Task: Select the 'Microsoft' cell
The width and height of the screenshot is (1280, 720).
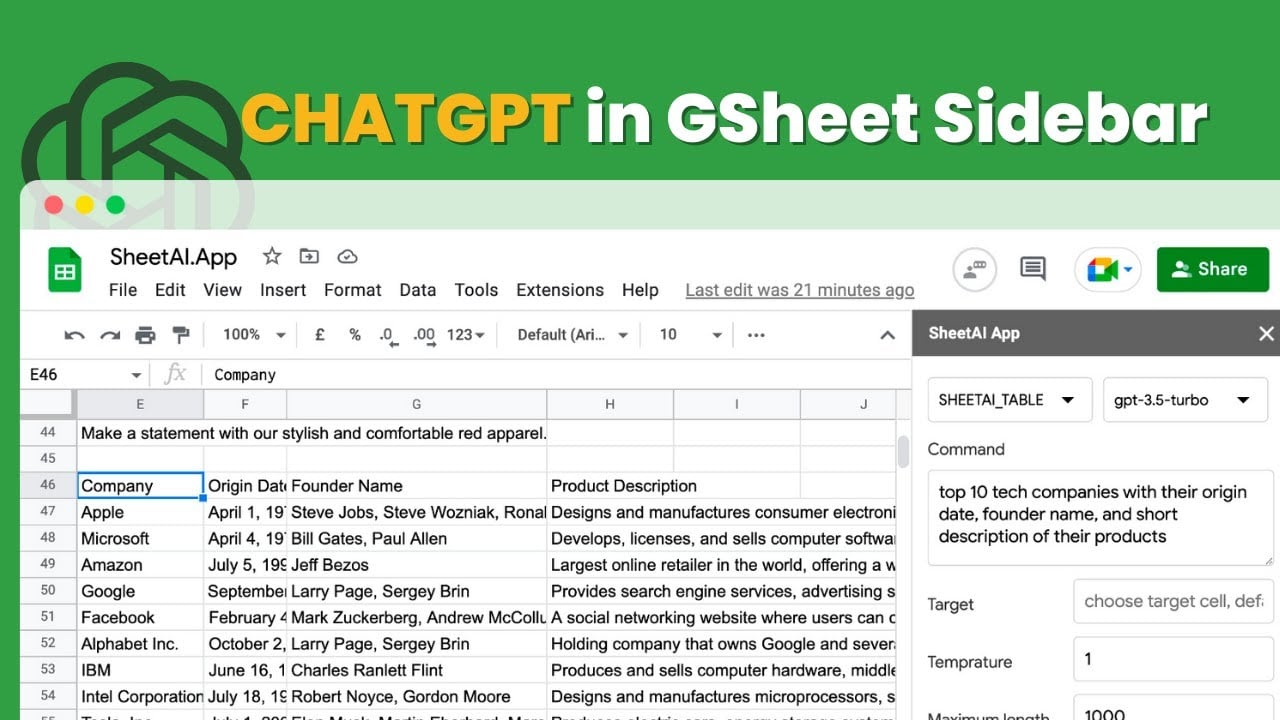Action: [140, 539]
